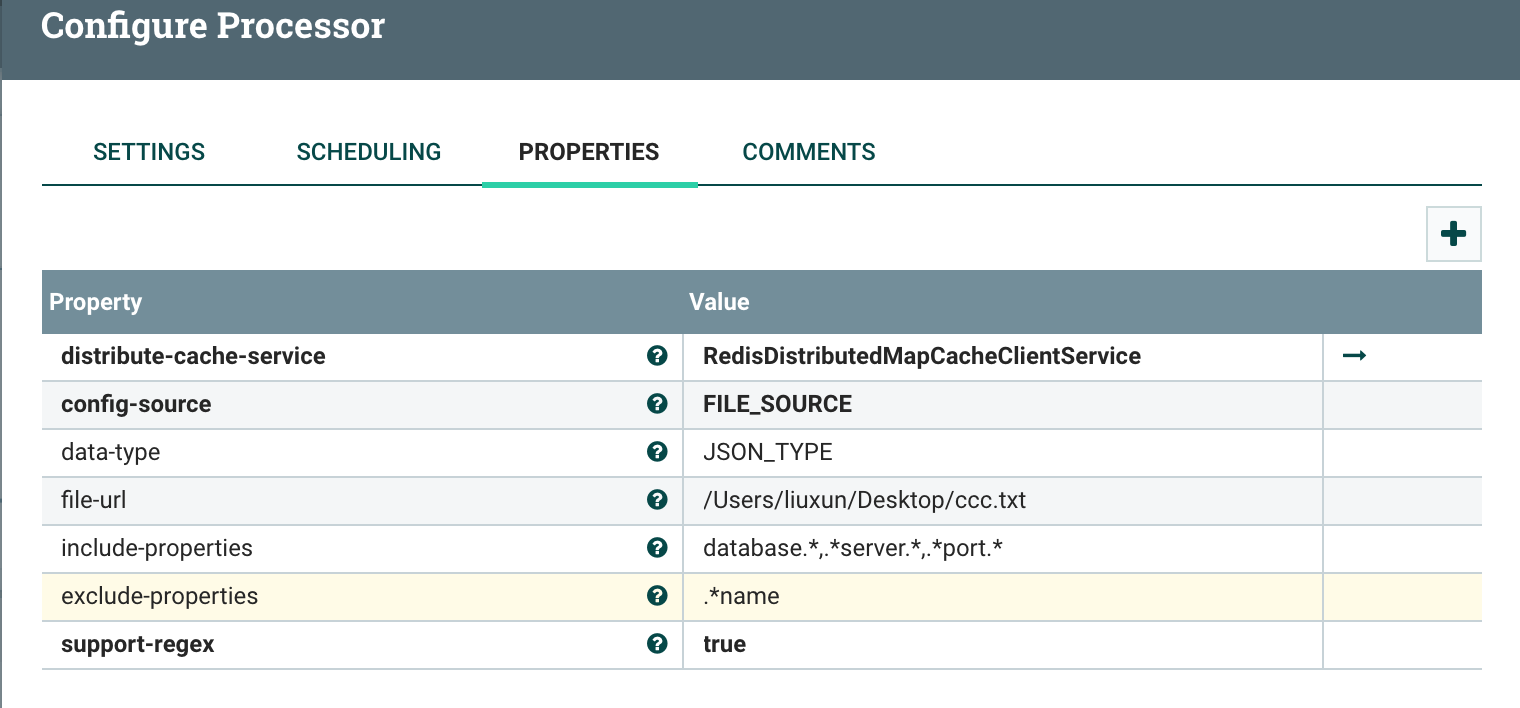The image size is (1520, 708).
Task: Open the Scheduling tab
Action: pos(369,152)
